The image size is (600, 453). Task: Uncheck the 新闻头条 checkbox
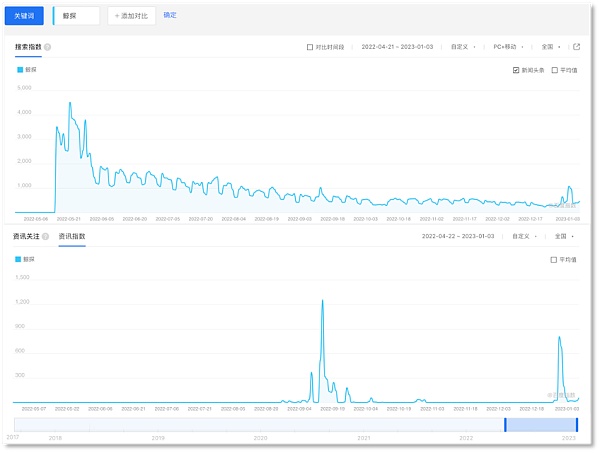pyautogui.click(x=516, y=70)
